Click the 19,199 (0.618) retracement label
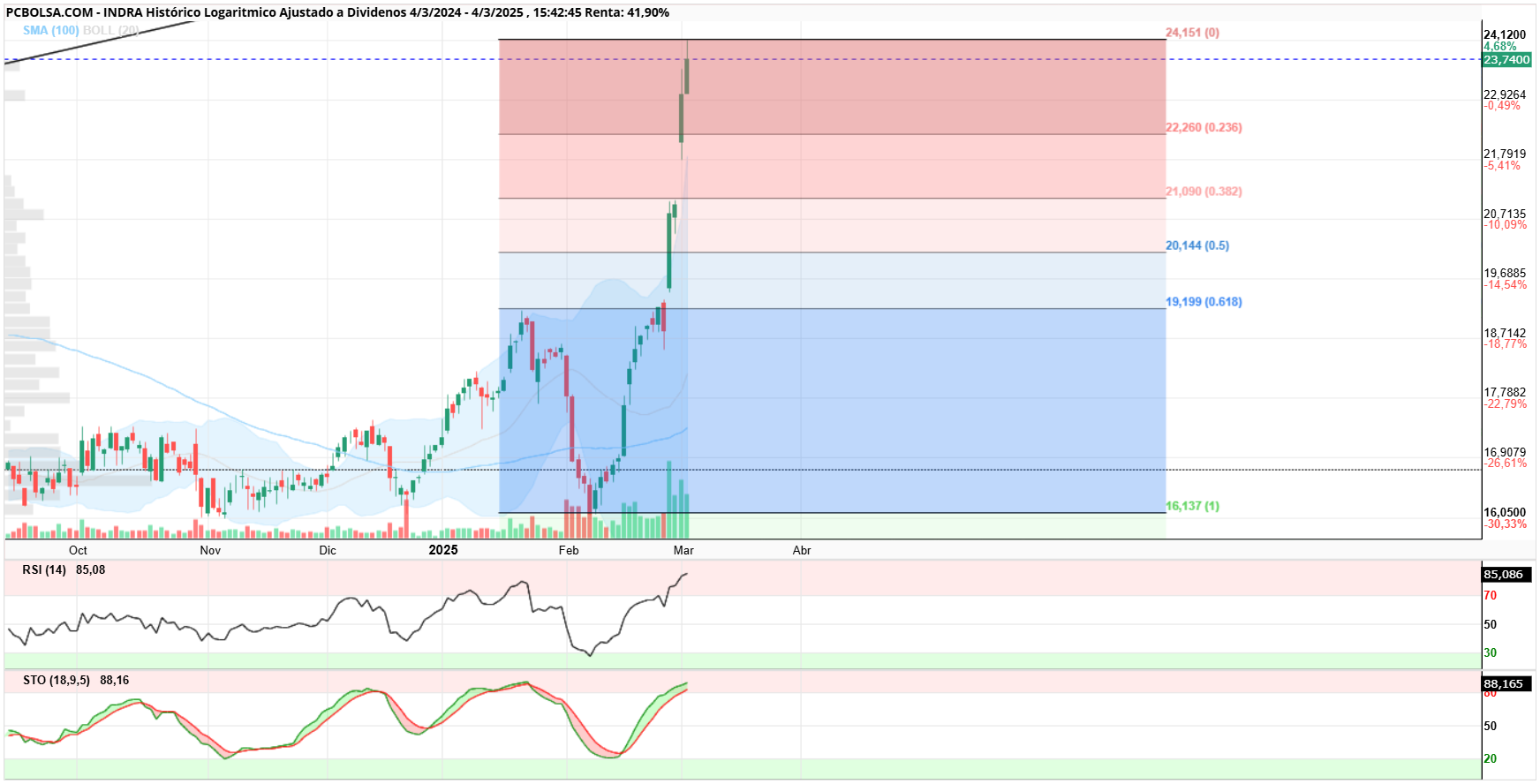The image size is (1540, 784). [x=1204, y=301]
